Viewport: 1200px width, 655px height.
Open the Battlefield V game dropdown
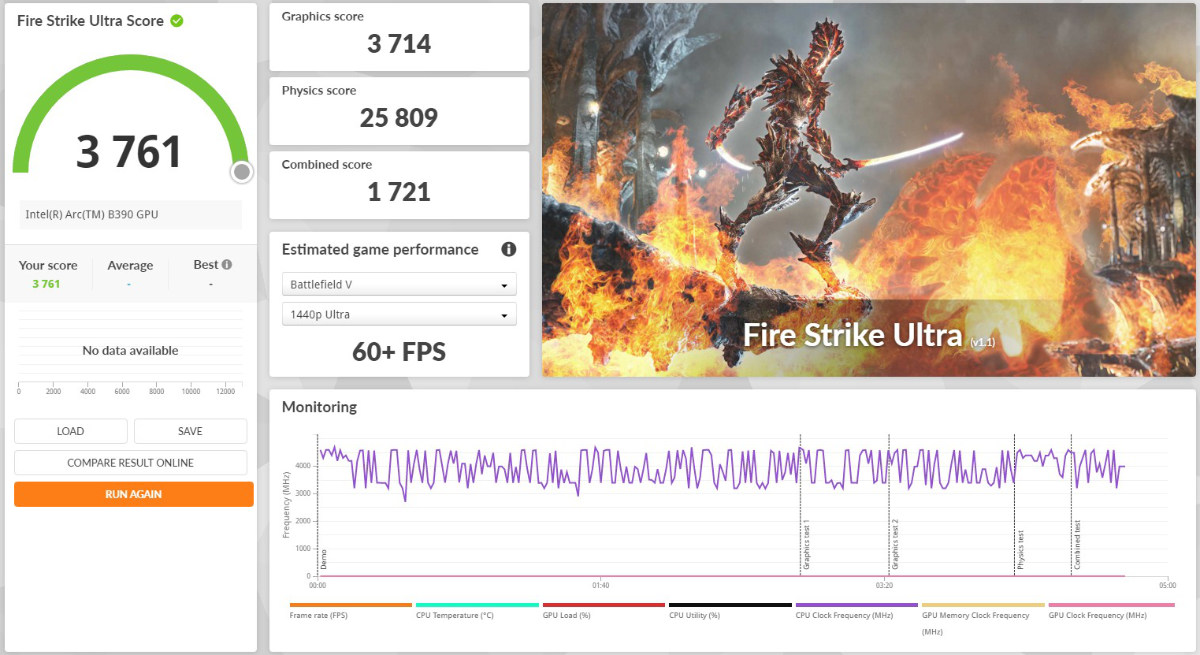click(x=399, y=284)
